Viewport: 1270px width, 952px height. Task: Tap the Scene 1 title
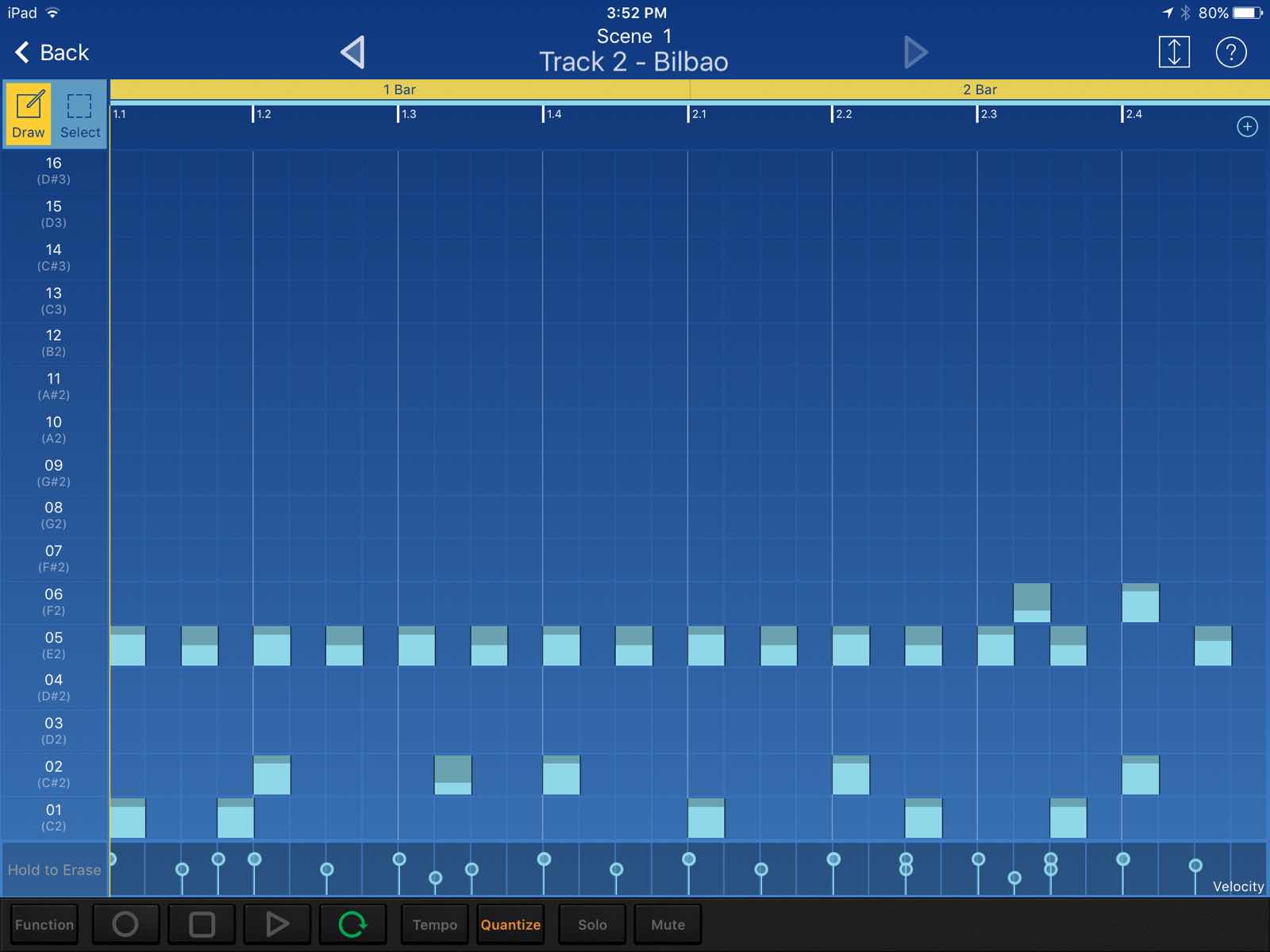(x=634, y=36)
